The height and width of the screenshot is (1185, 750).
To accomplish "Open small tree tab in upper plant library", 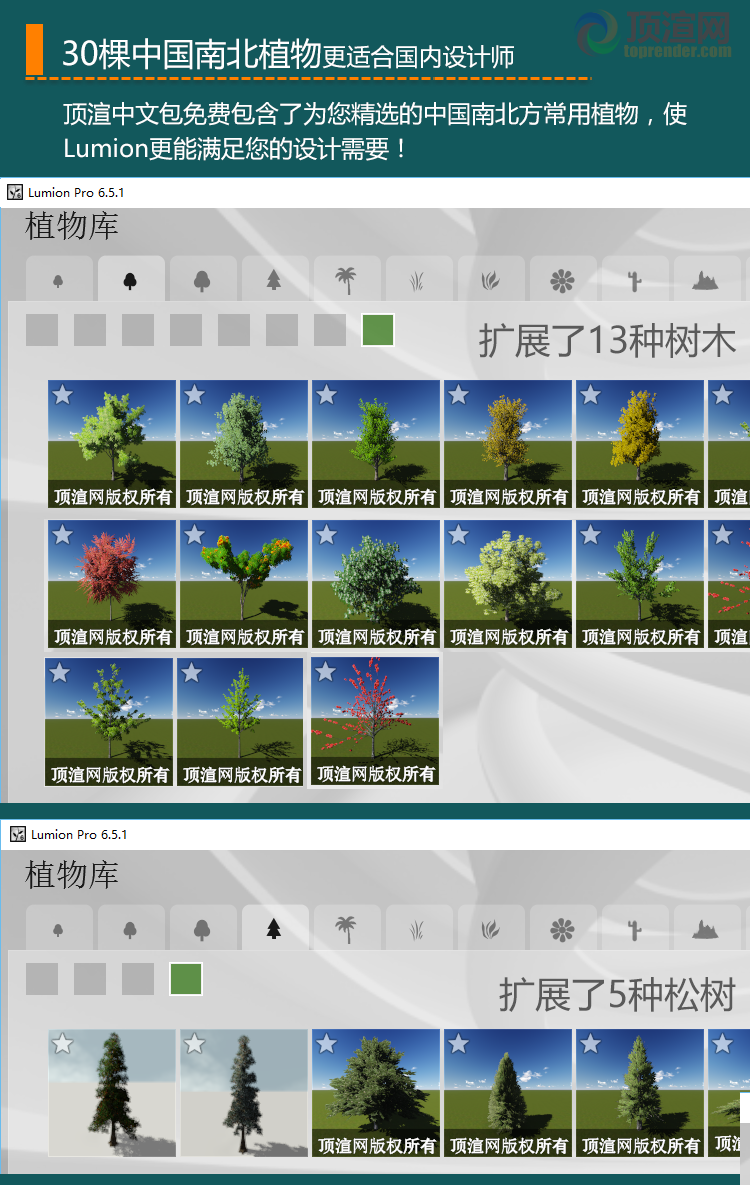I will pyautogui.click(x=59, y=280).
